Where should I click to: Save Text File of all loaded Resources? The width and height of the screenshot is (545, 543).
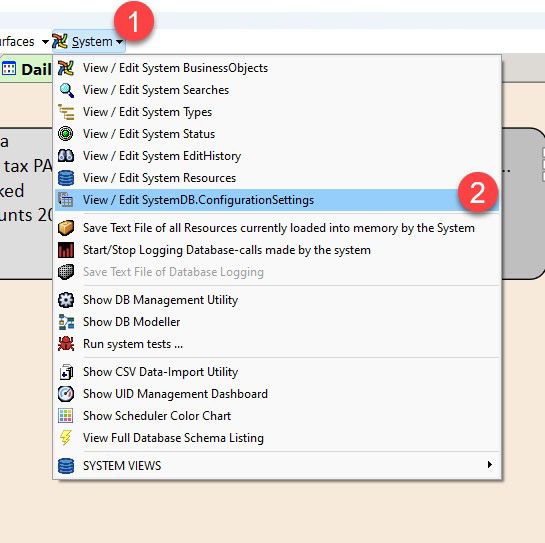tap(277, 228)
